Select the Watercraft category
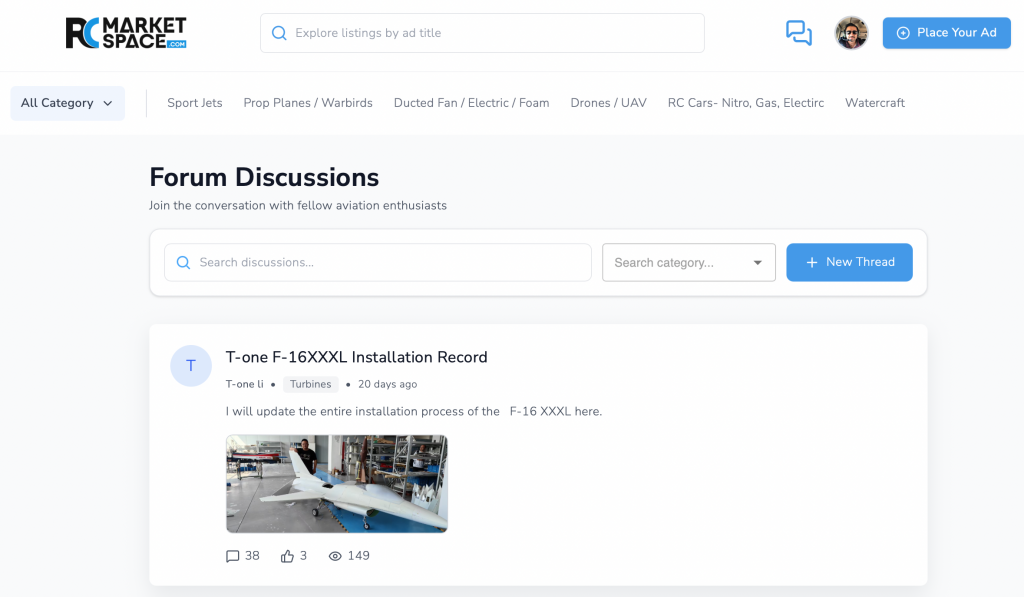This screenshot has width=1024, height=597. tap(874, 103)
